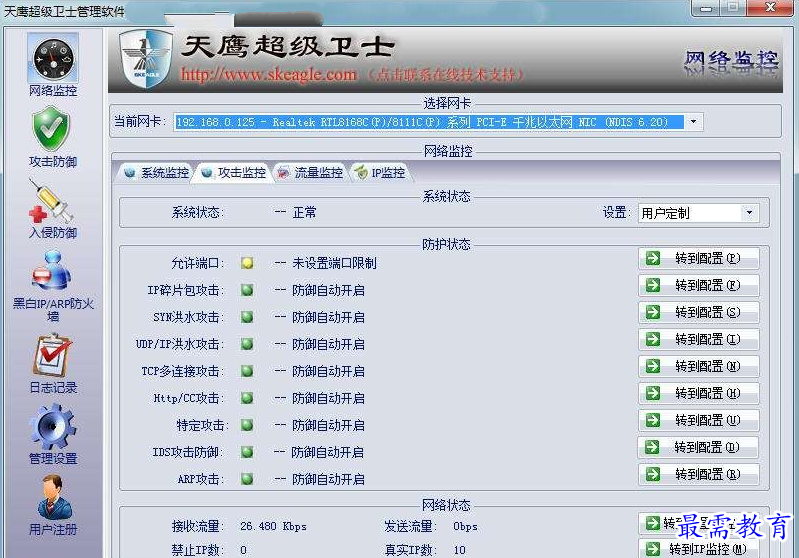
Task: Open the 网络监控 gauge icon in sidebar
Action: (53, 58)
